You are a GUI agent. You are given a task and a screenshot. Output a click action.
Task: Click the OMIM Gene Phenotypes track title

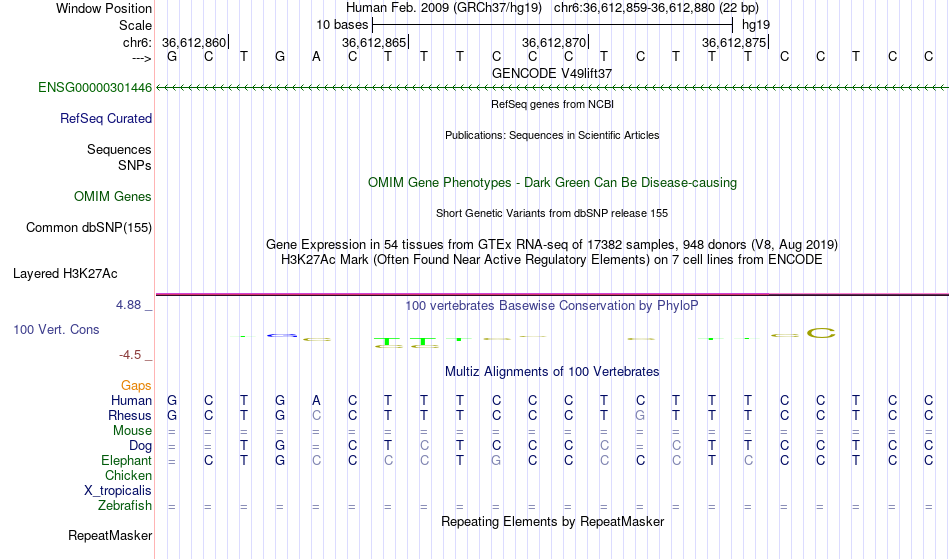552,182
